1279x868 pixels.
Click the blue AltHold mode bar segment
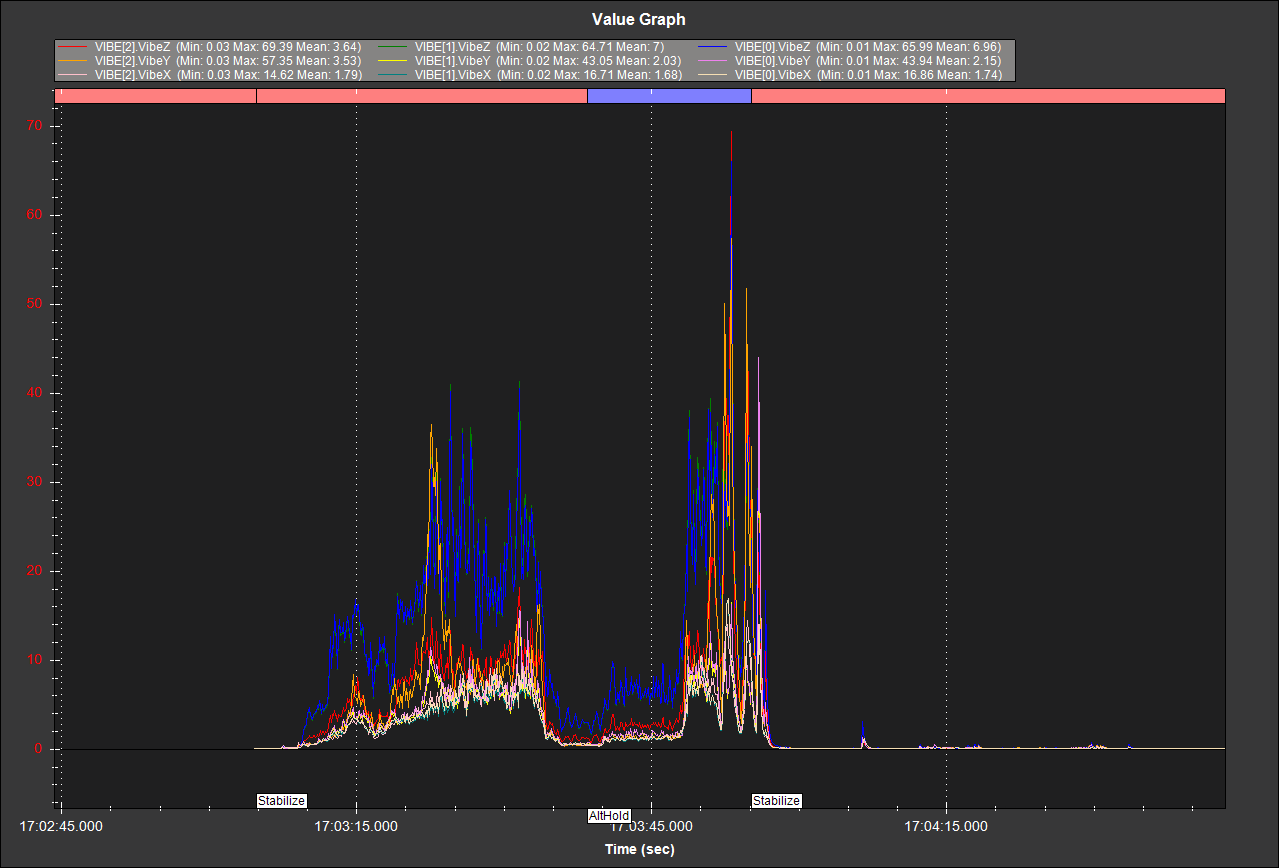point(668,96)
